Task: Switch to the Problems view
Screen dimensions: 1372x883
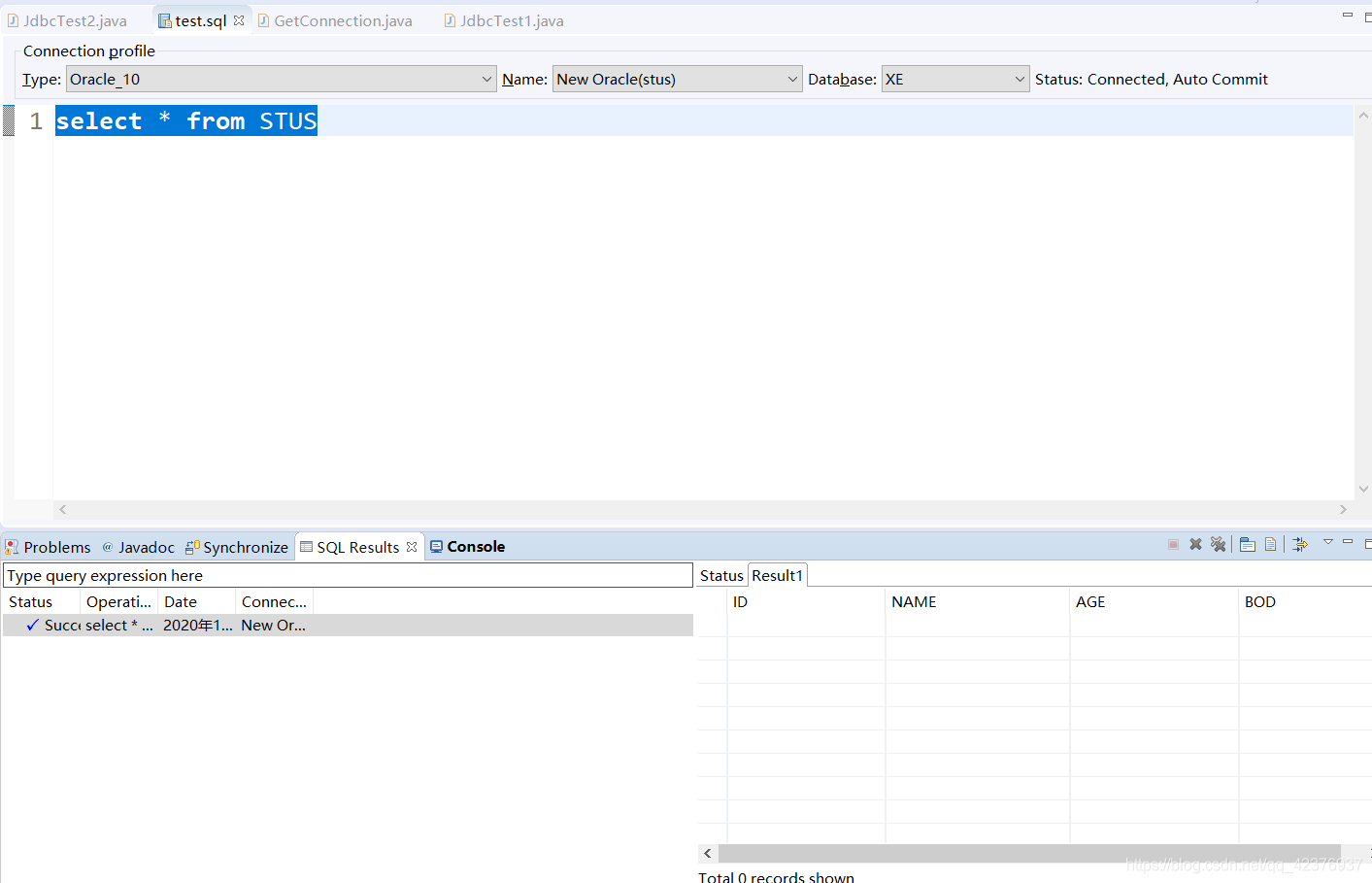Action: 49,547
